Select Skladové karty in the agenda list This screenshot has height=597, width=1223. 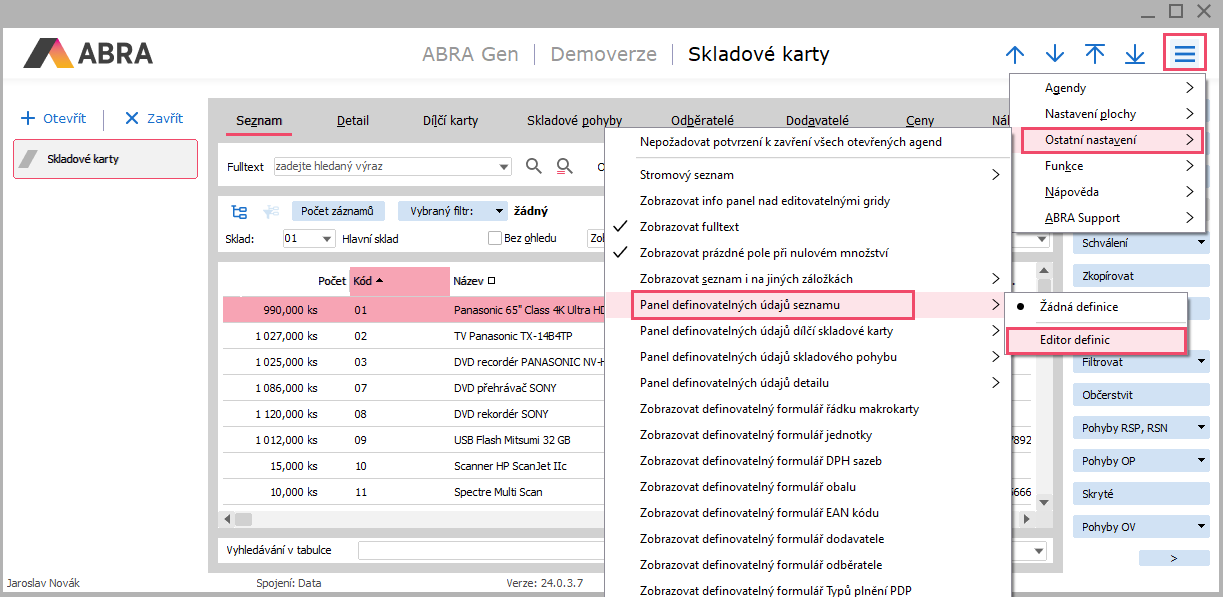pos(105,159)
